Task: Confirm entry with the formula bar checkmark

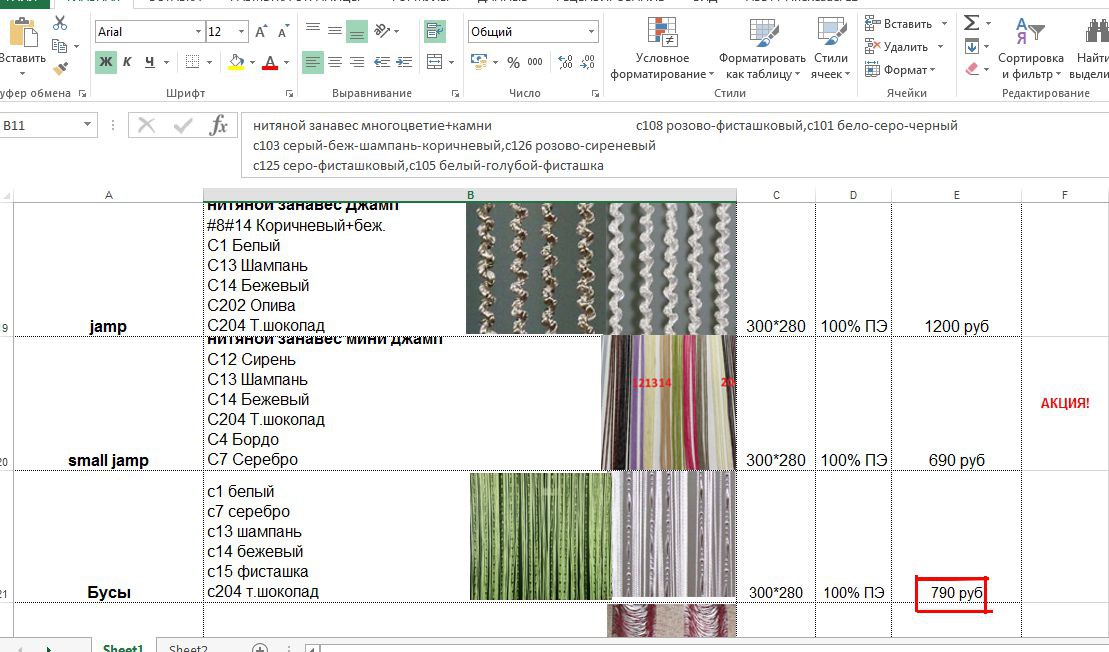Action: [182, 126]
